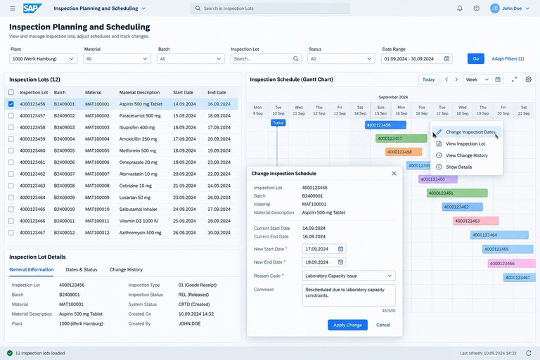Check the 4000123459 row checkbox

11,139
